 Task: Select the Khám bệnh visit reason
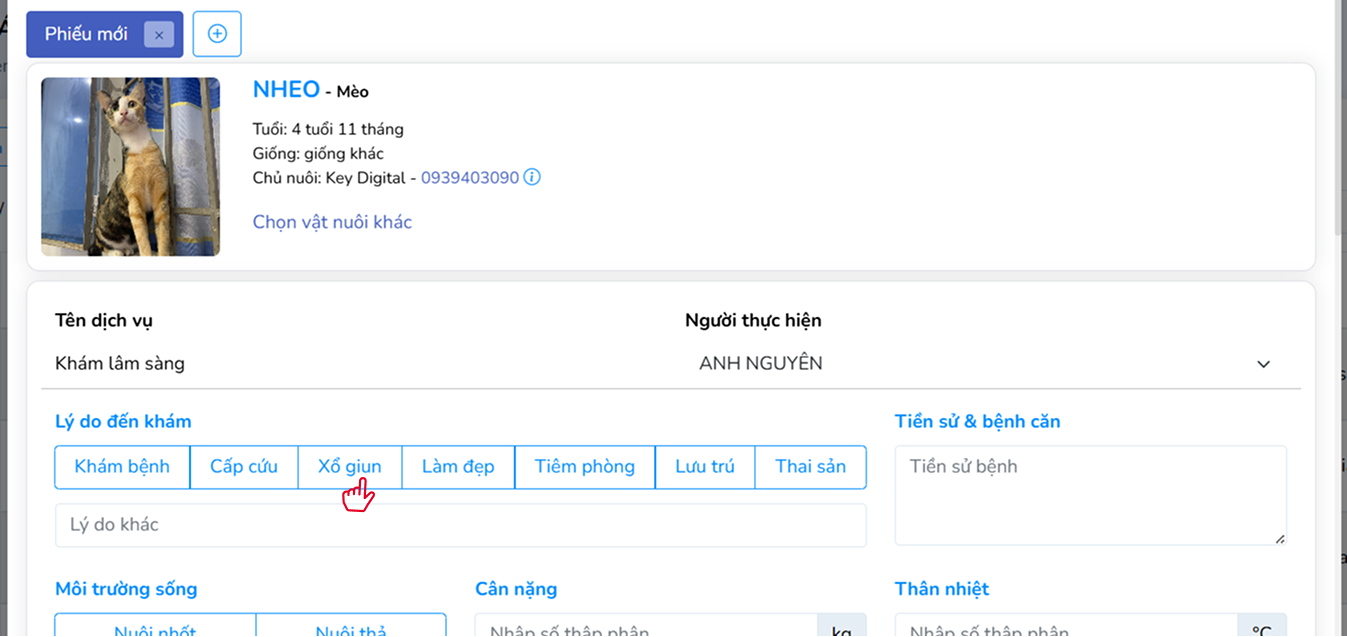click(x=121, y=466)
